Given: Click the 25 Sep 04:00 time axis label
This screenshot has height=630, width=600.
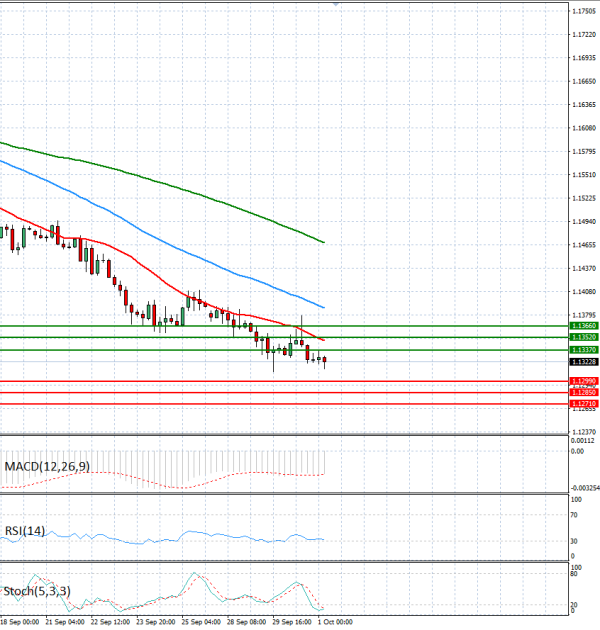Looking at the screenshot, I should coord(201,622).
